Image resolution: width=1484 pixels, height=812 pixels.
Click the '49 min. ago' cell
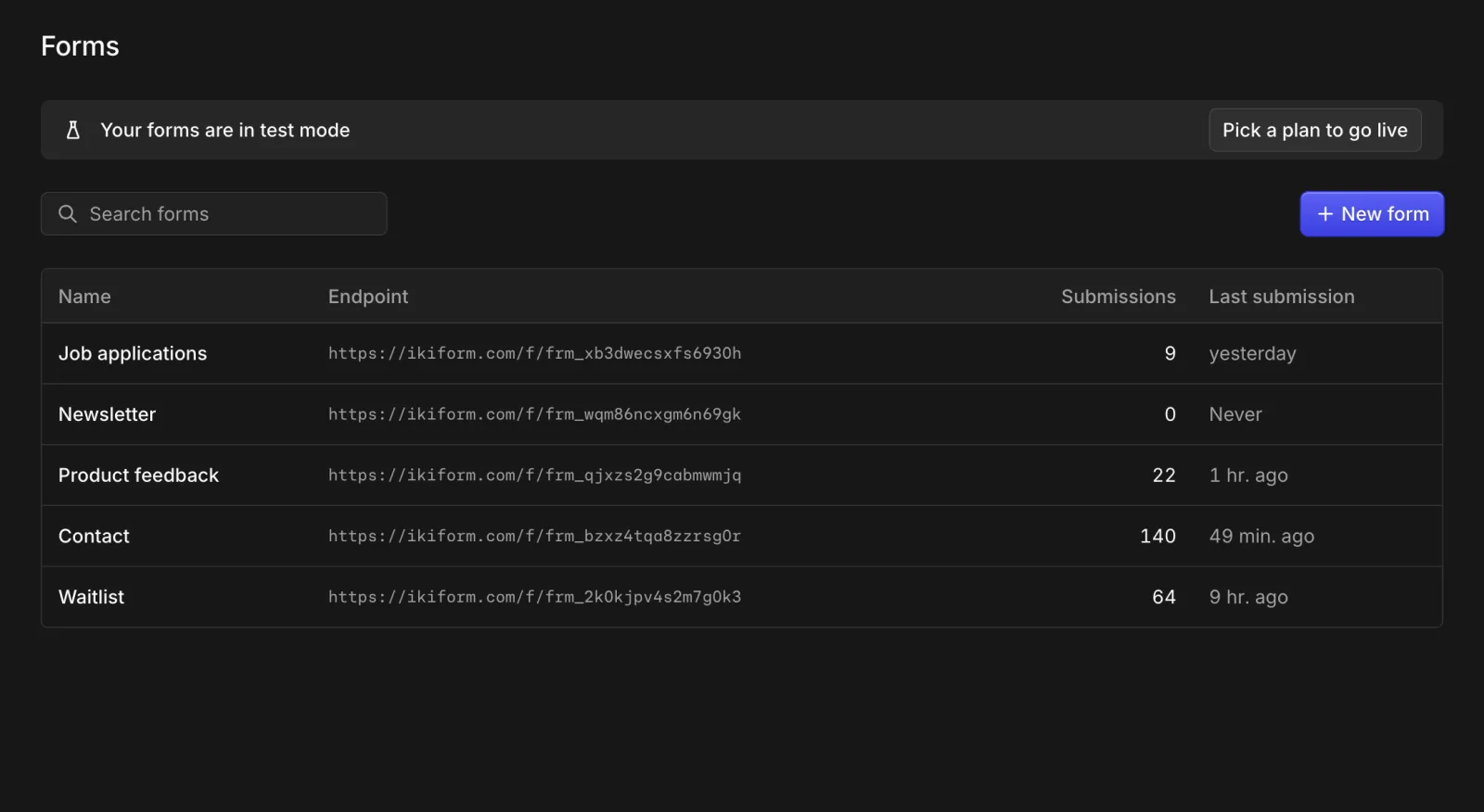pos(1261,537)
